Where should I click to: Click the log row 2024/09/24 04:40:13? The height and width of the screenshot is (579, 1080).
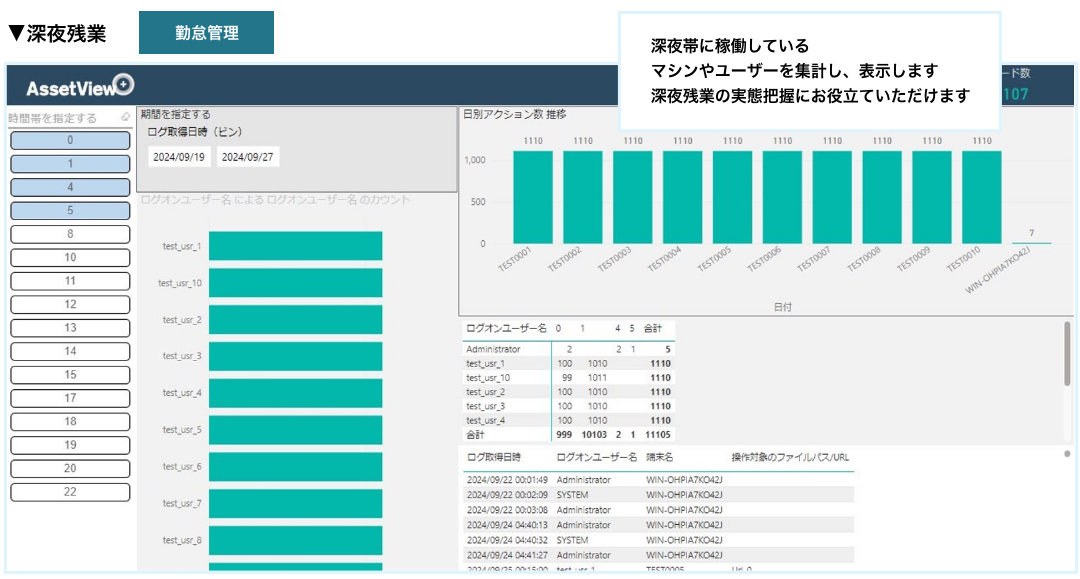[659, 525]
